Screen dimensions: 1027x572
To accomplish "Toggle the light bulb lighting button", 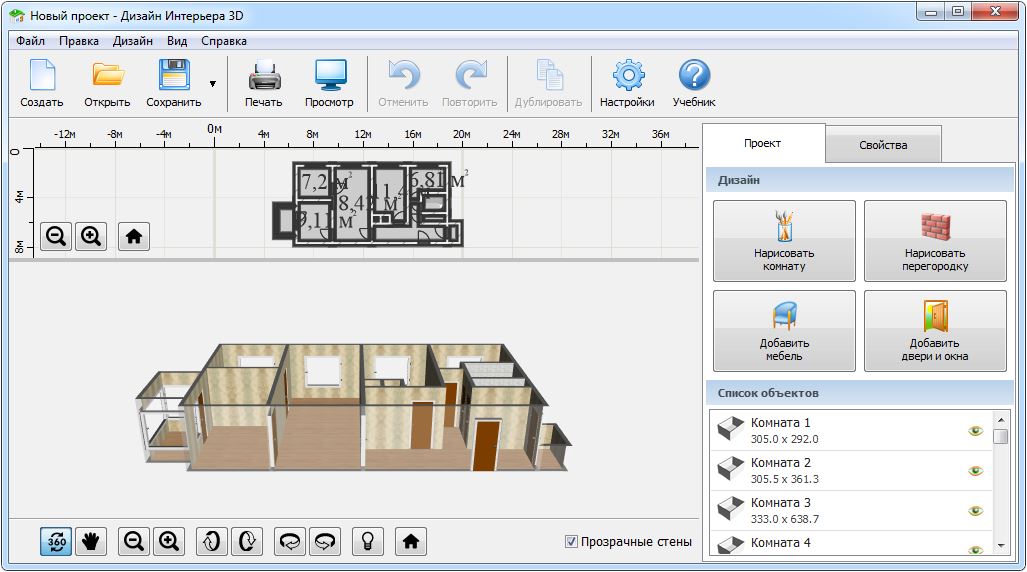I will (368, 541).
